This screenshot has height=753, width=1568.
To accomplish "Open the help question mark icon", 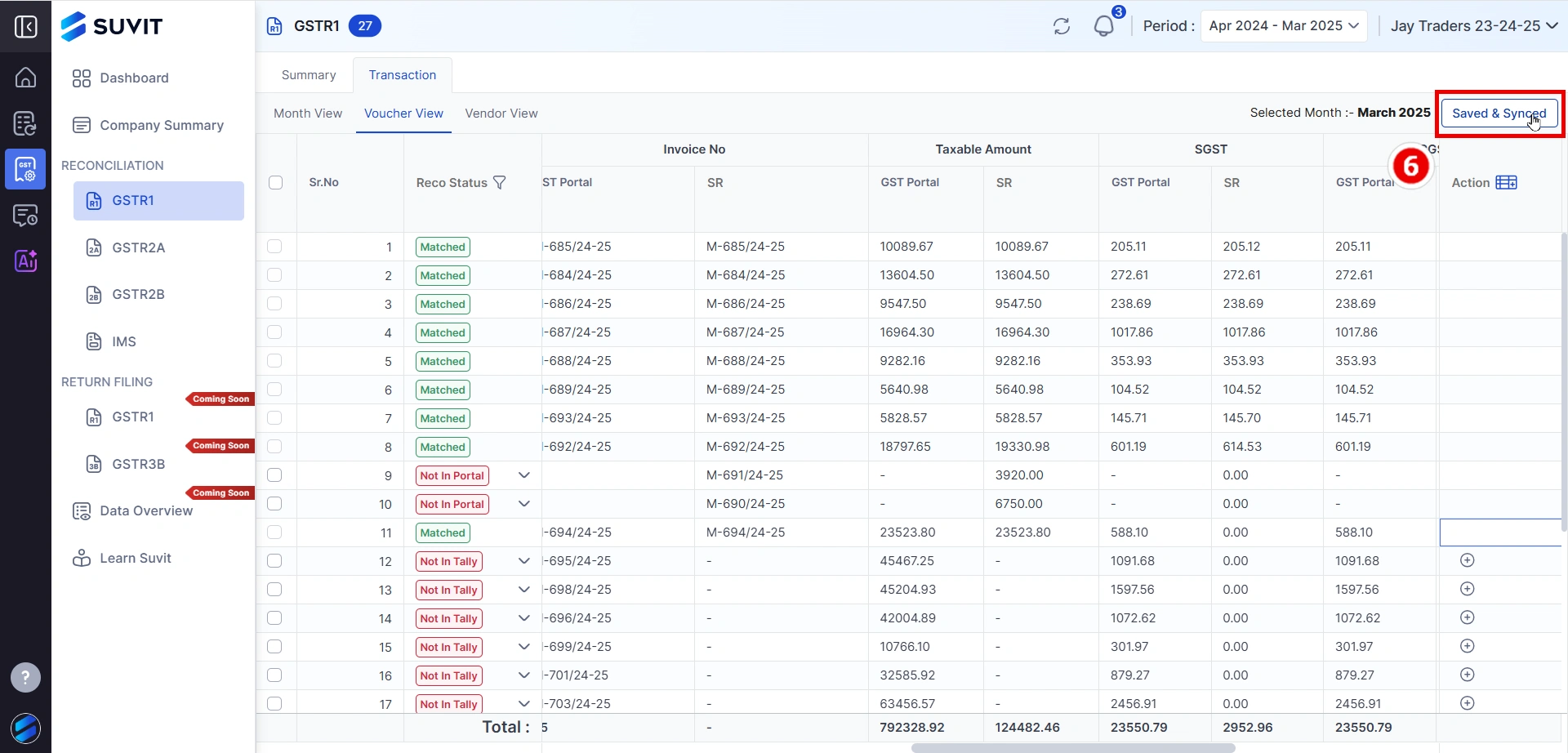I will 25,677.
